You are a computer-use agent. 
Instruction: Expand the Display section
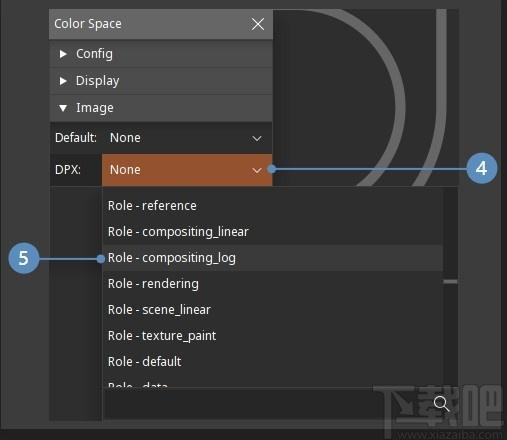tap(161, 81)
